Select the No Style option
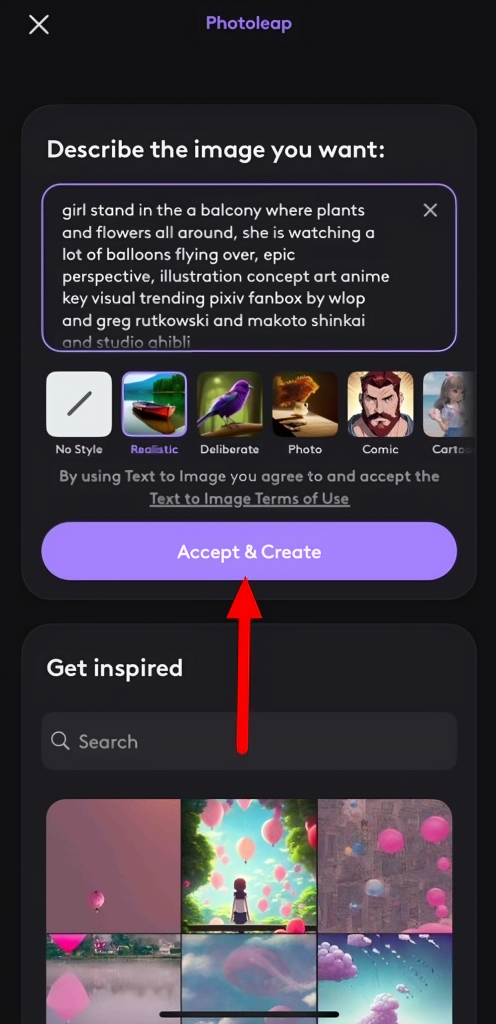 tap(79, 404)
